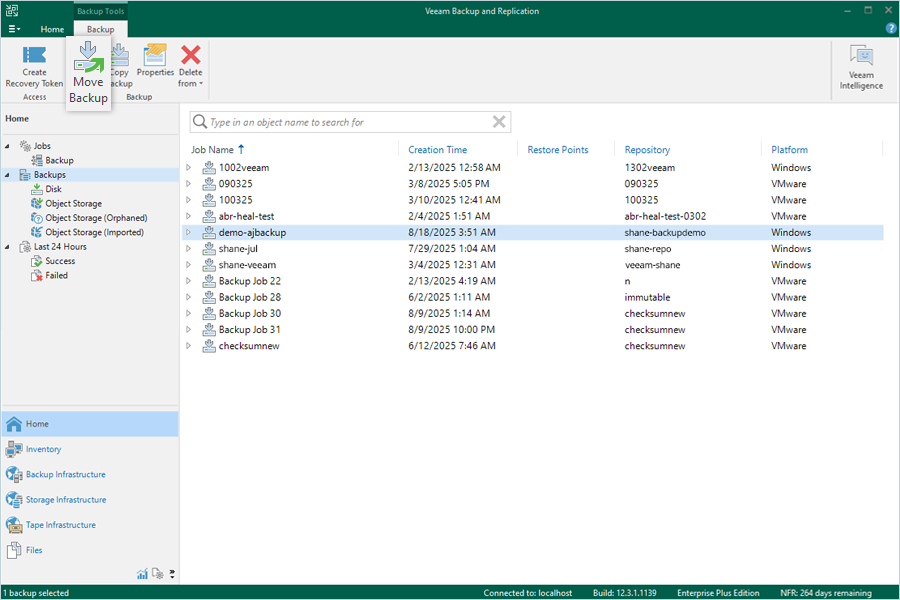Image resolution: width=900 pixels, height=600 pixels.
Task: Click creation time 6/2/2025 1:11 AM
Action: (x=449, y=297)
